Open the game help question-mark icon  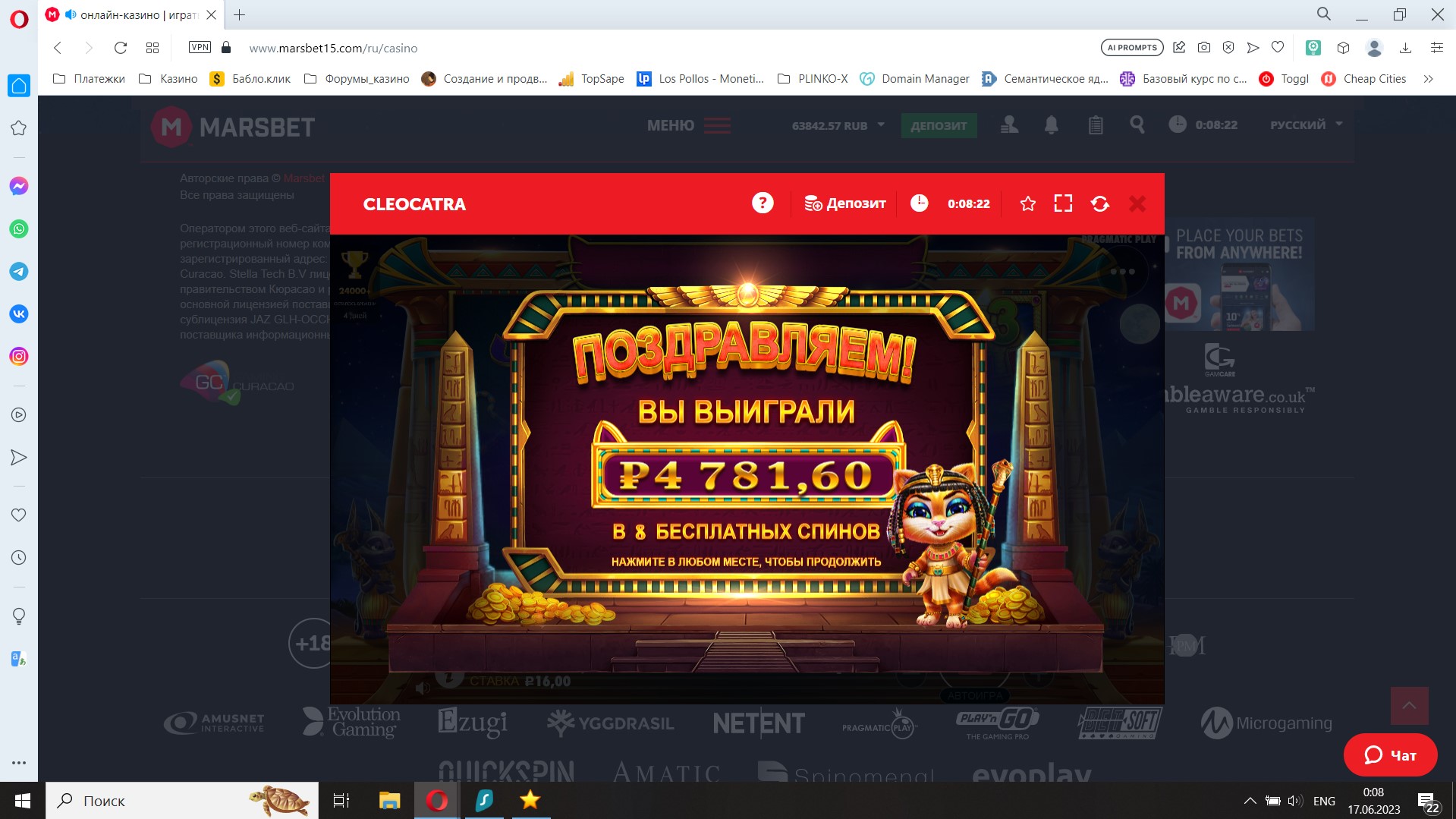(x=763, y=203)
